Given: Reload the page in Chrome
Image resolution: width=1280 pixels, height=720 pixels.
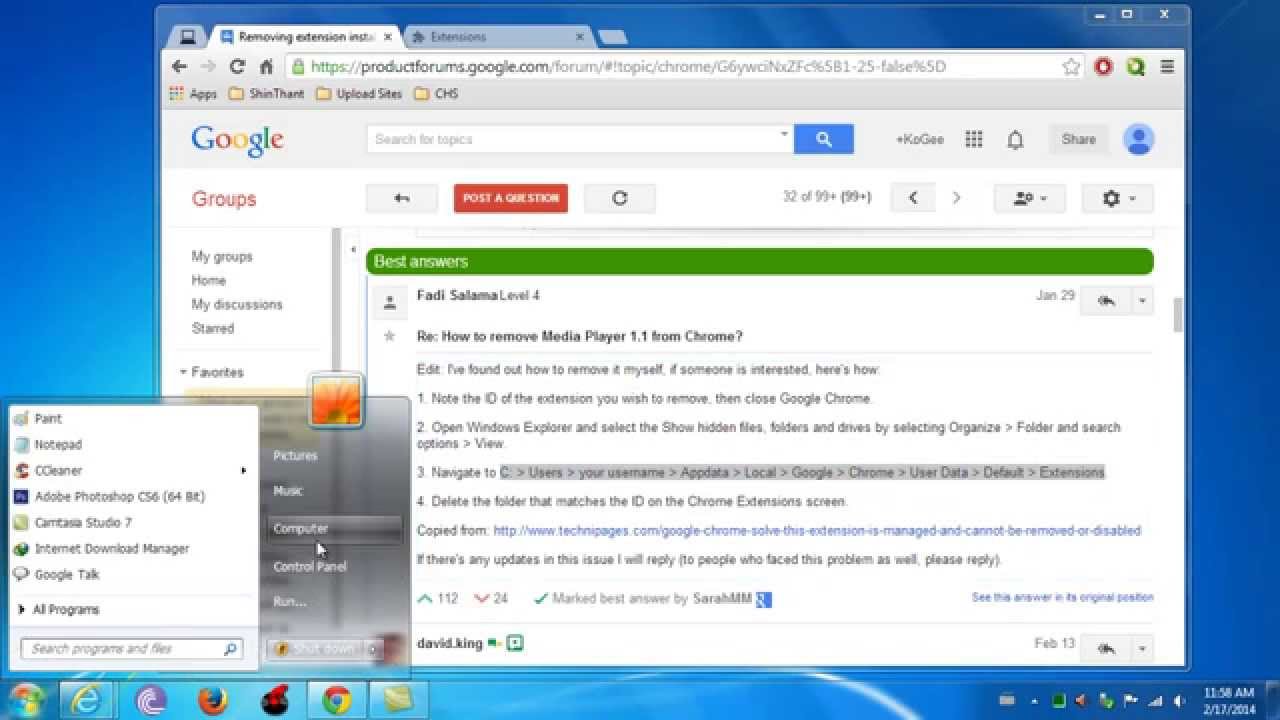Looking at the screenshot, I should pyautogui.click(x=237, y=67).
